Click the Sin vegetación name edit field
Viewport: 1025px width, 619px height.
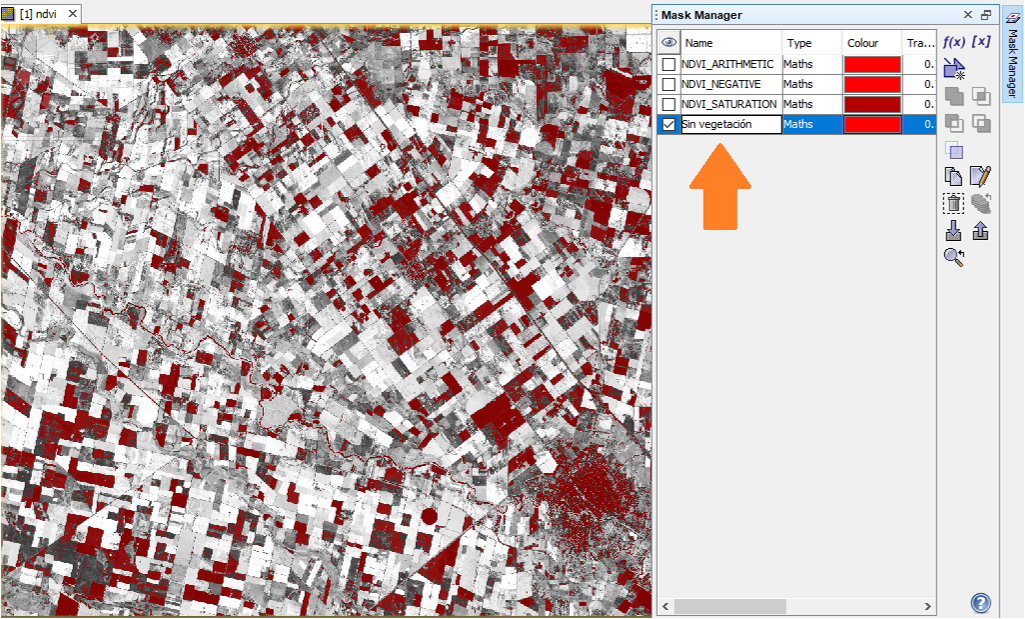pos(731,124)
